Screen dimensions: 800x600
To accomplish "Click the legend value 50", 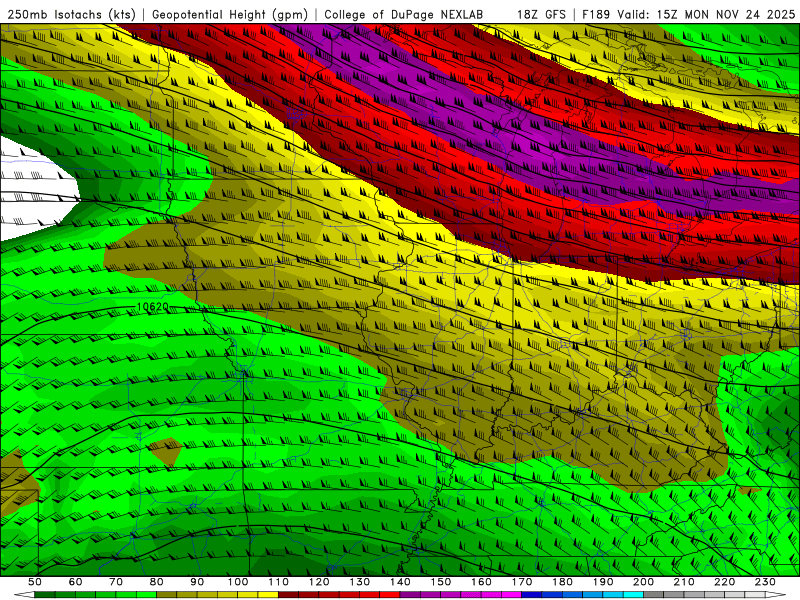I will coord(35,582).
